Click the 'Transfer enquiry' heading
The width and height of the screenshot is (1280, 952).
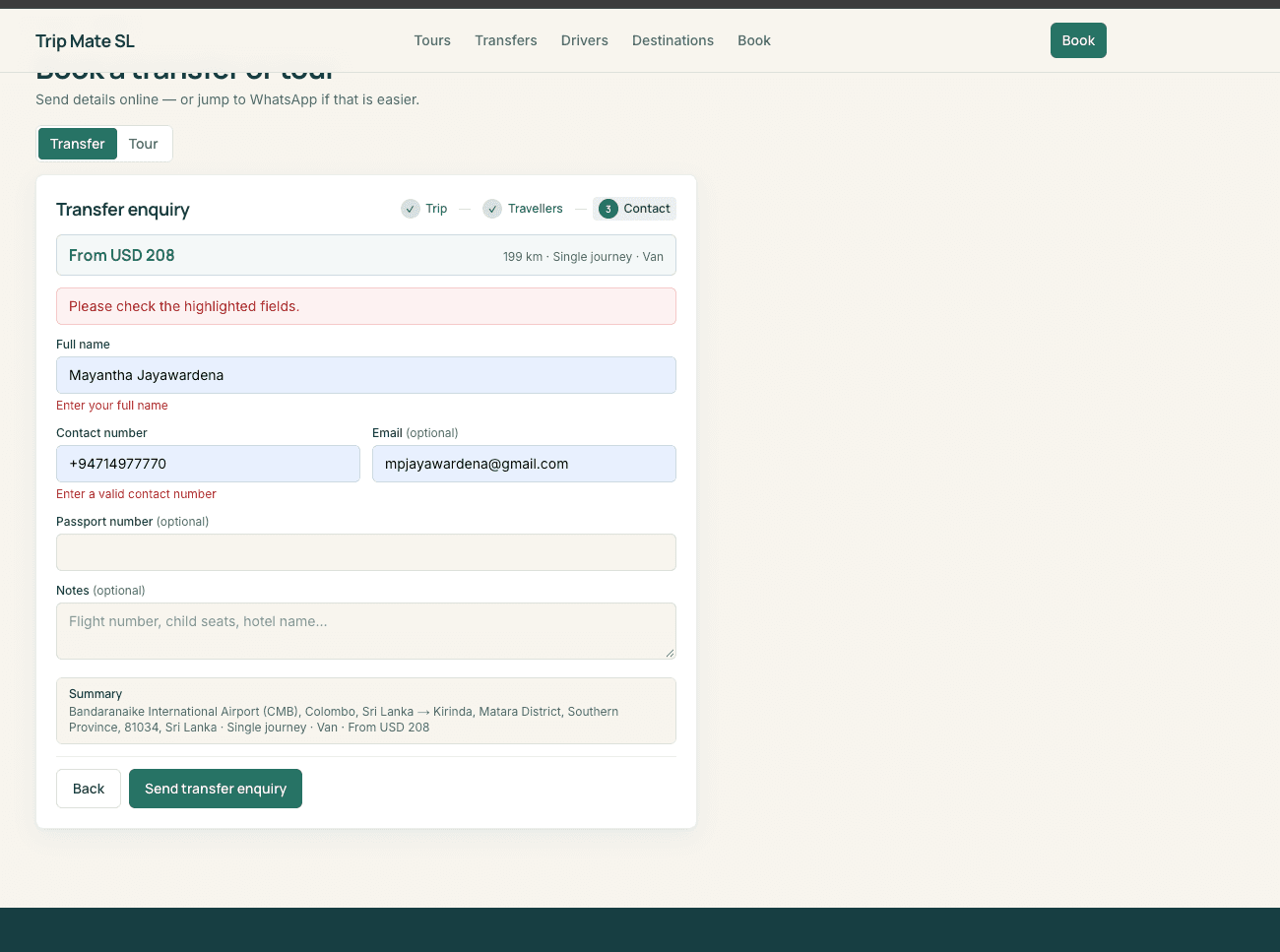pos(123,210)
